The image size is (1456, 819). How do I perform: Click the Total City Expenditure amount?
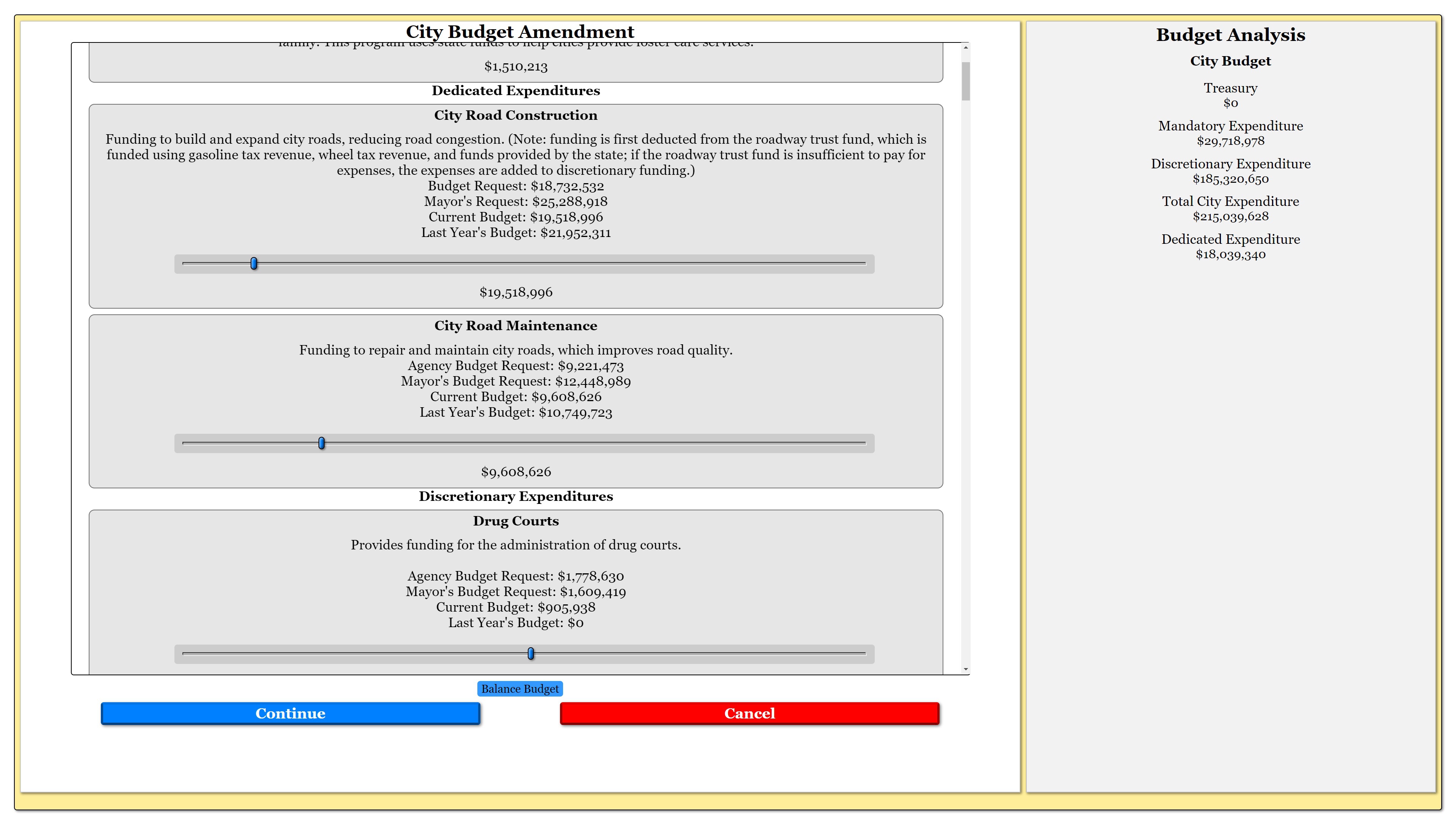(x=1230, y=217)
